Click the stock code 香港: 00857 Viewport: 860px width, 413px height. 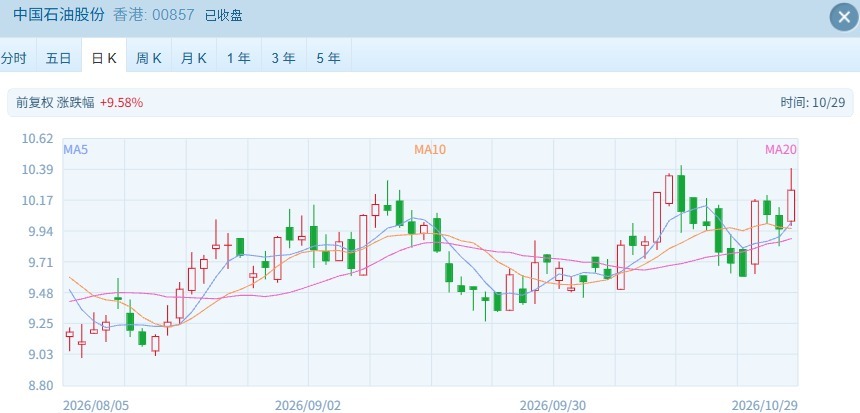click(x=154, y=15)
